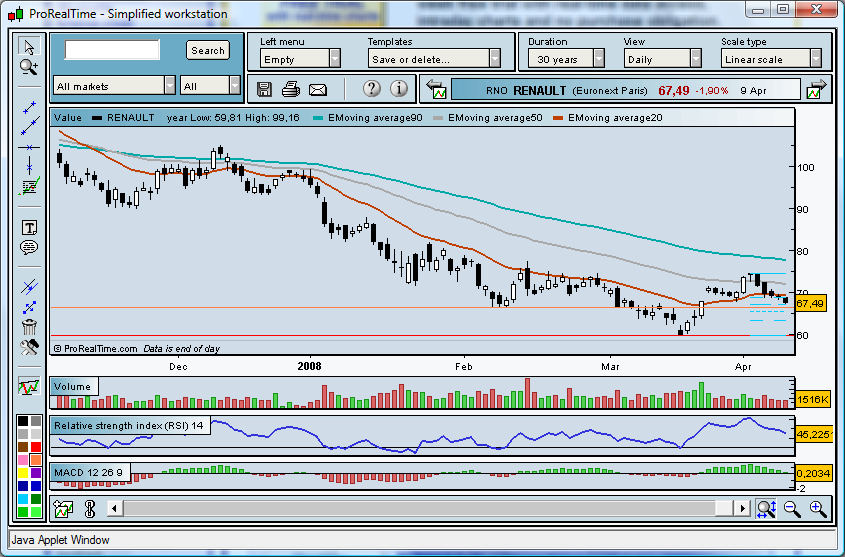The image size is (845, 557).
Task: Click the printer icon
Action: point(290,89)
